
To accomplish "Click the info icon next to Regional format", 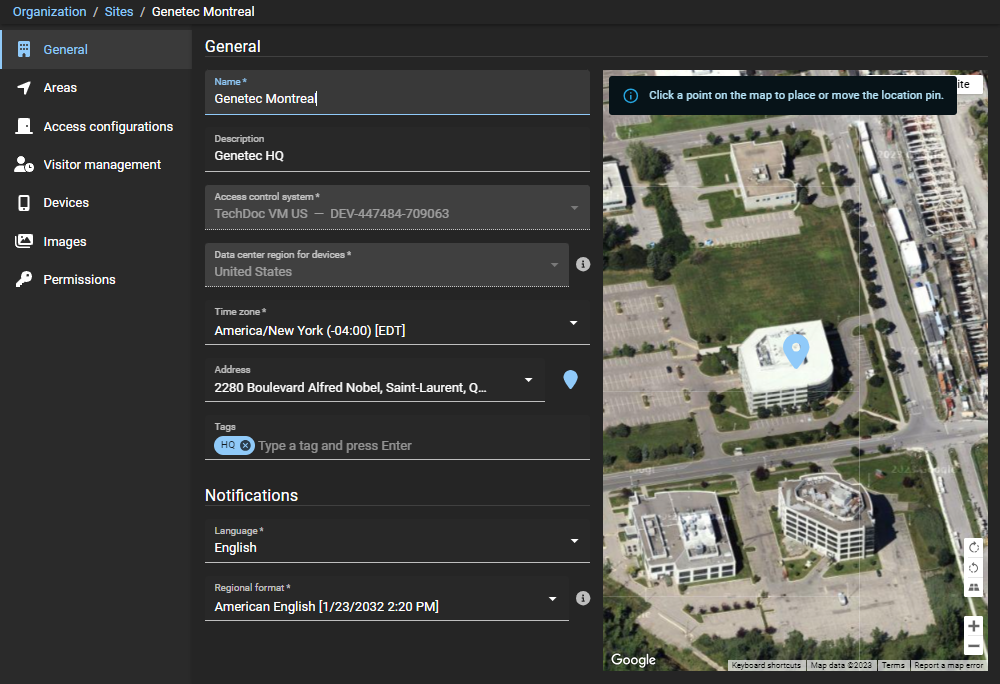I will [583, 598].
